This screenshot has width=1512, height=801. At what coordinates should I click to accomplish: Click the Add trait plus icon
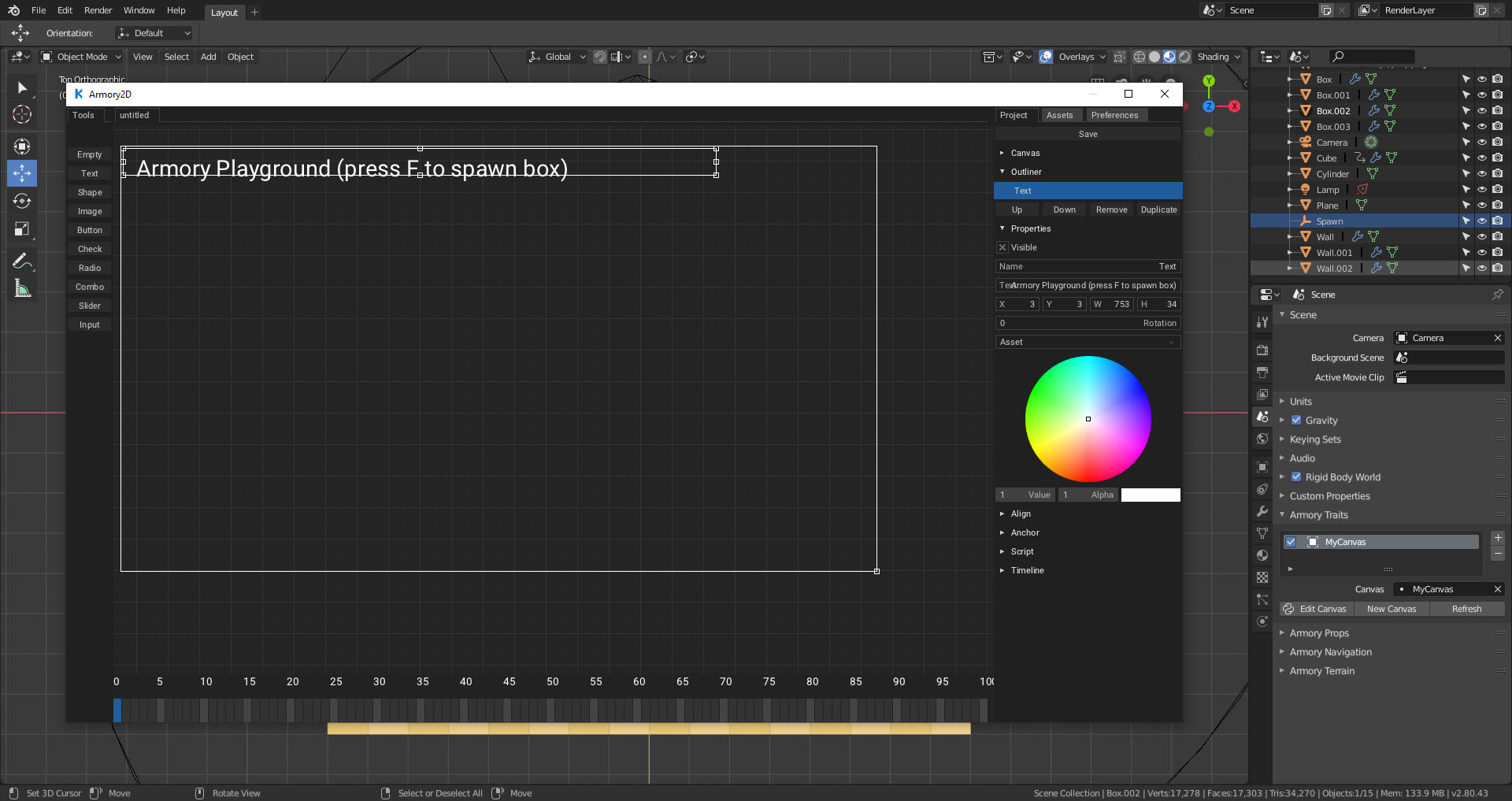1498,538
